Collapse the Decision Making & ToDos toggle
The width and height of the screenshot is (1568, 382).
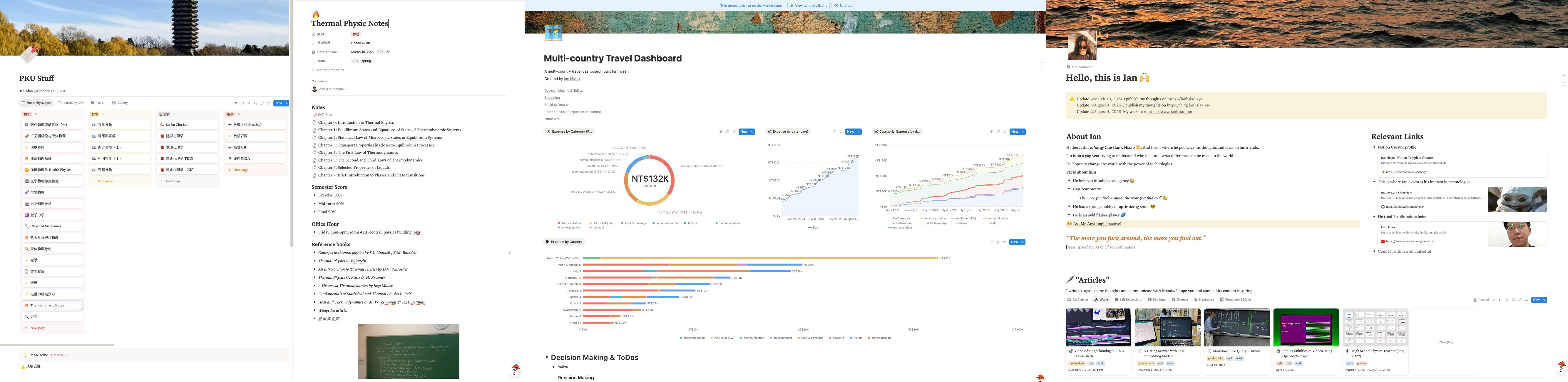(x=547, y=358)
